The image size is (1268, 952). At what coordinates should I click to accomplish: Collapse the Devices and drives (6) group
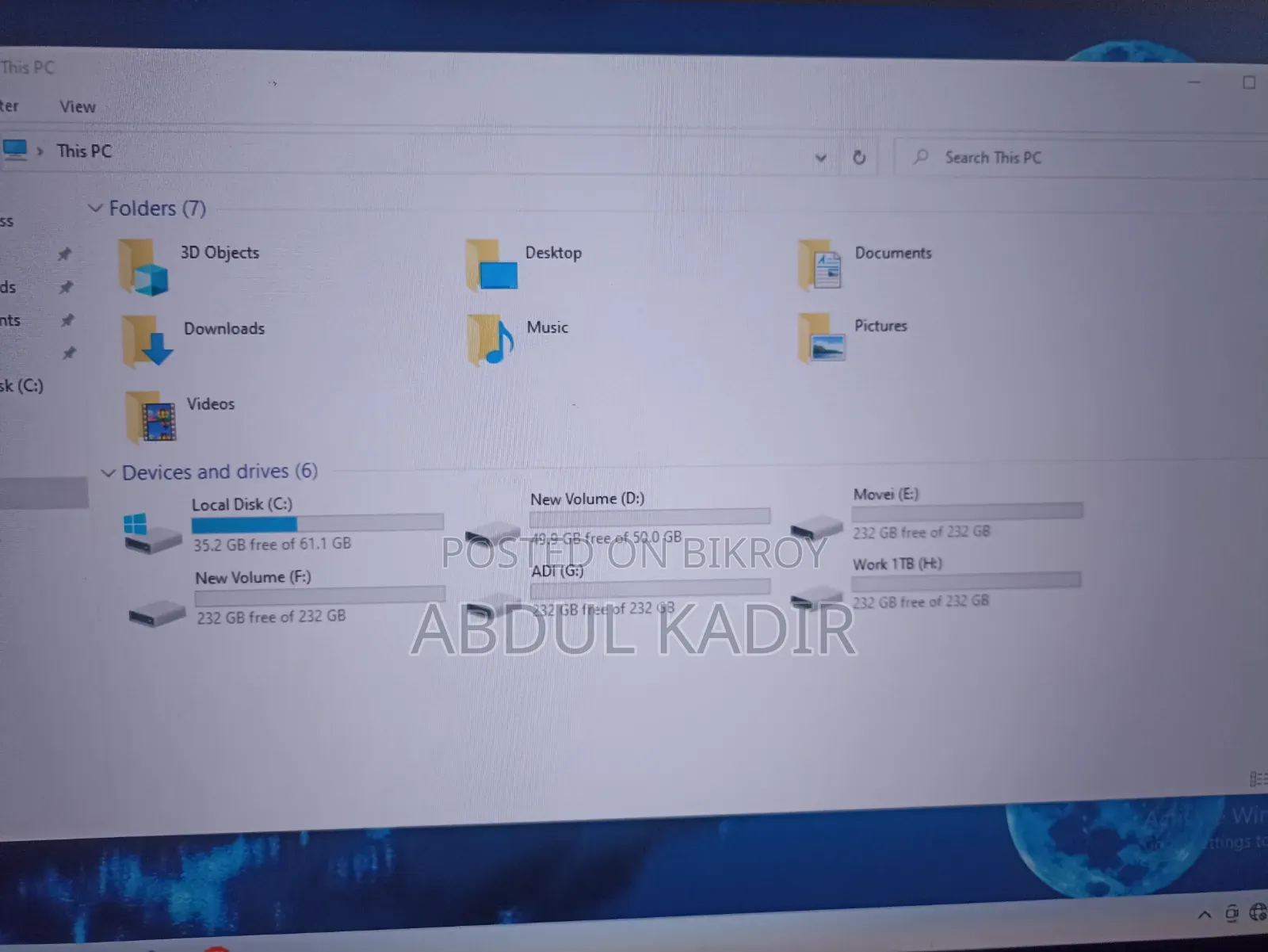(109, 472)
